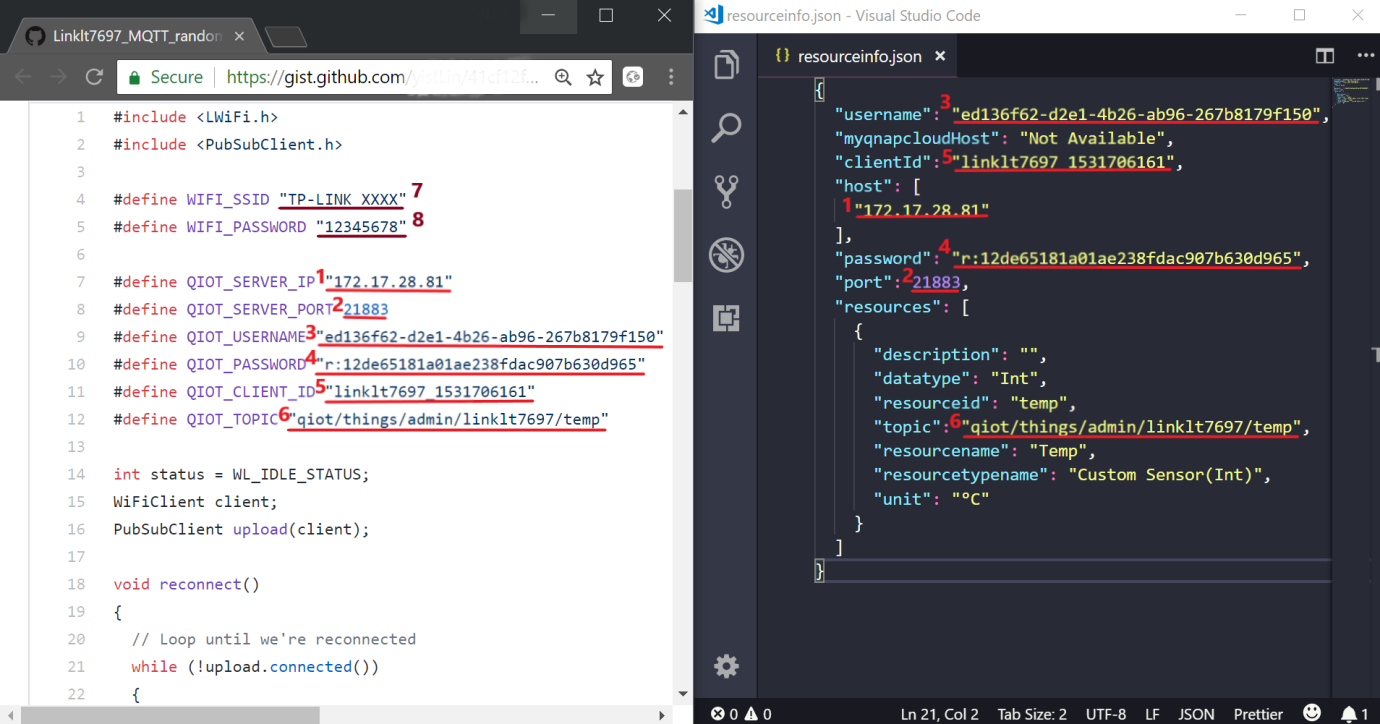The width and height of the screenshot is (1380, 724).
Task: Open Source Control in the VS Code activity bar
Action: (727, 191)
